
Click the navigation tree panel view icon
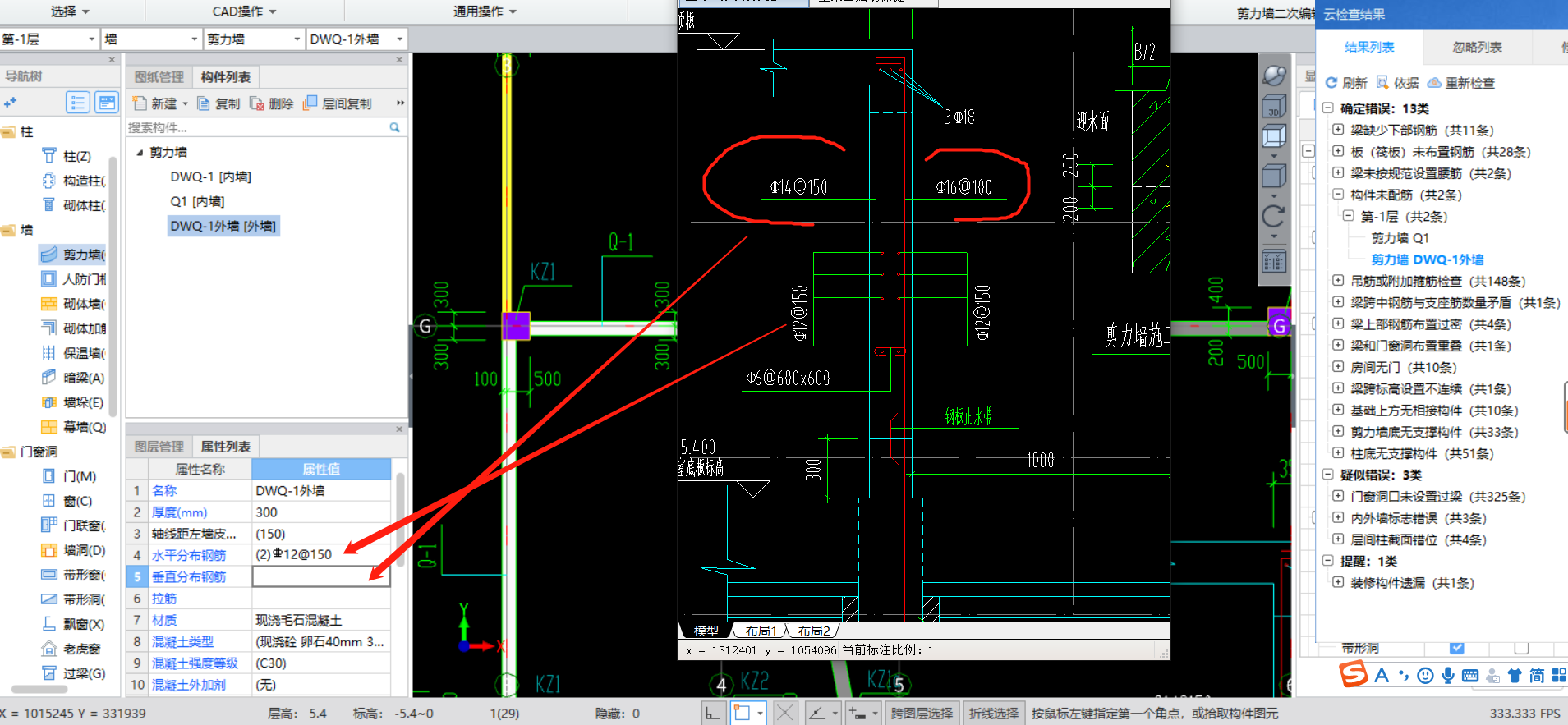pos(107,103)
